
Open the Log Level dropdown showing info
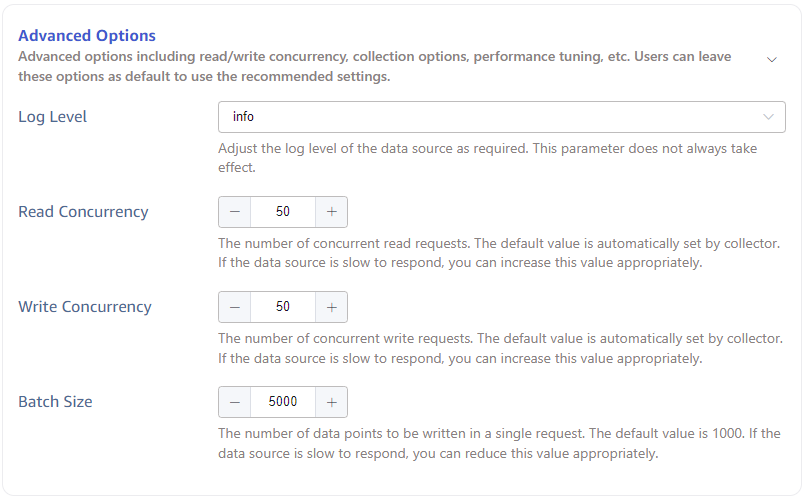click(x=501, y=117)
